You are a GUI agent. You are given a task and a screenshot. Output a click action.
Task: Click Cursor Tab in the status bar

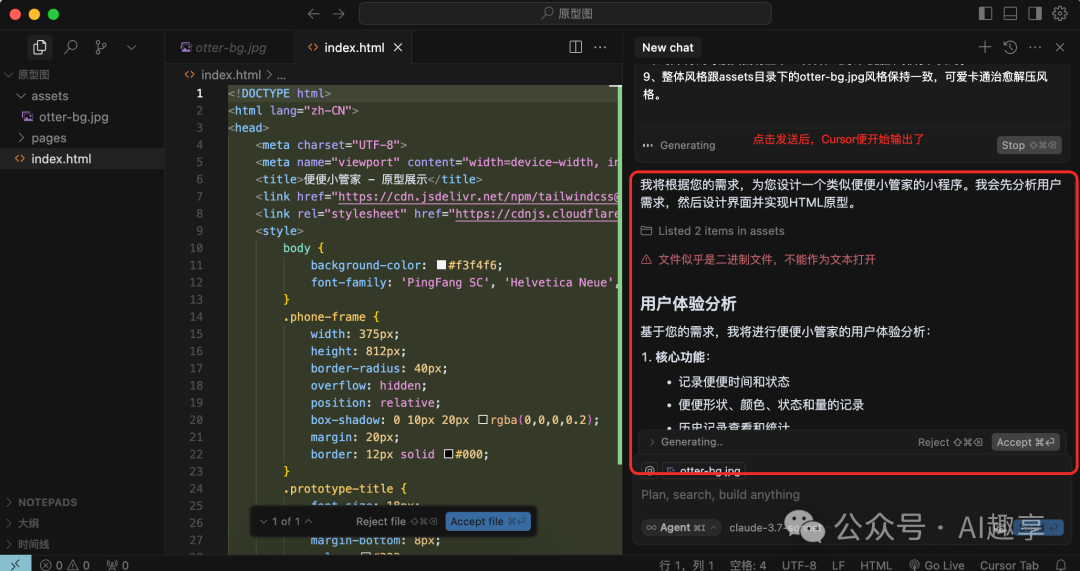click(x=1009, y=565)
